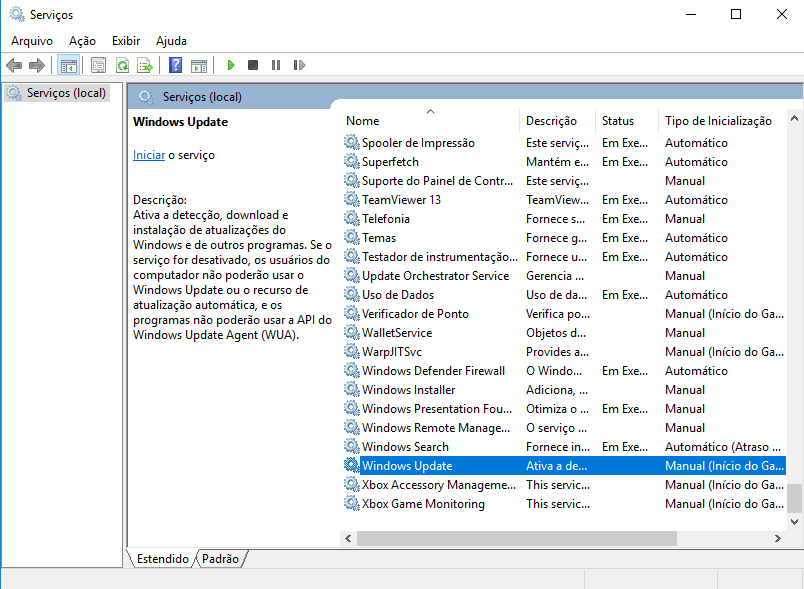This screenshot has width=804, height=589.
Task: Close the Serviços window
Action: (781, 14)
